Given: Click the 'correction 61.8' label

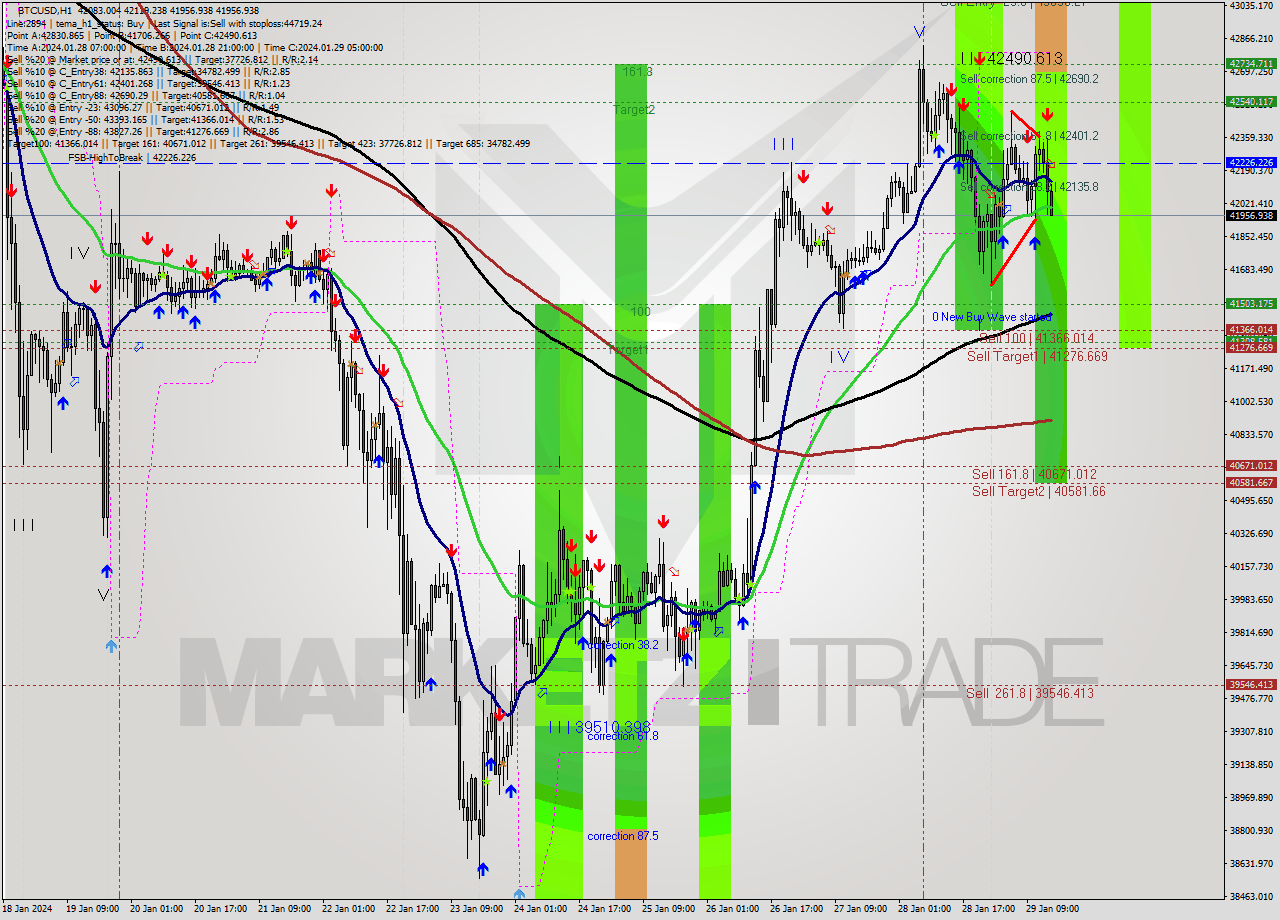Looking at the screenshot, I should tap(623, 736).
